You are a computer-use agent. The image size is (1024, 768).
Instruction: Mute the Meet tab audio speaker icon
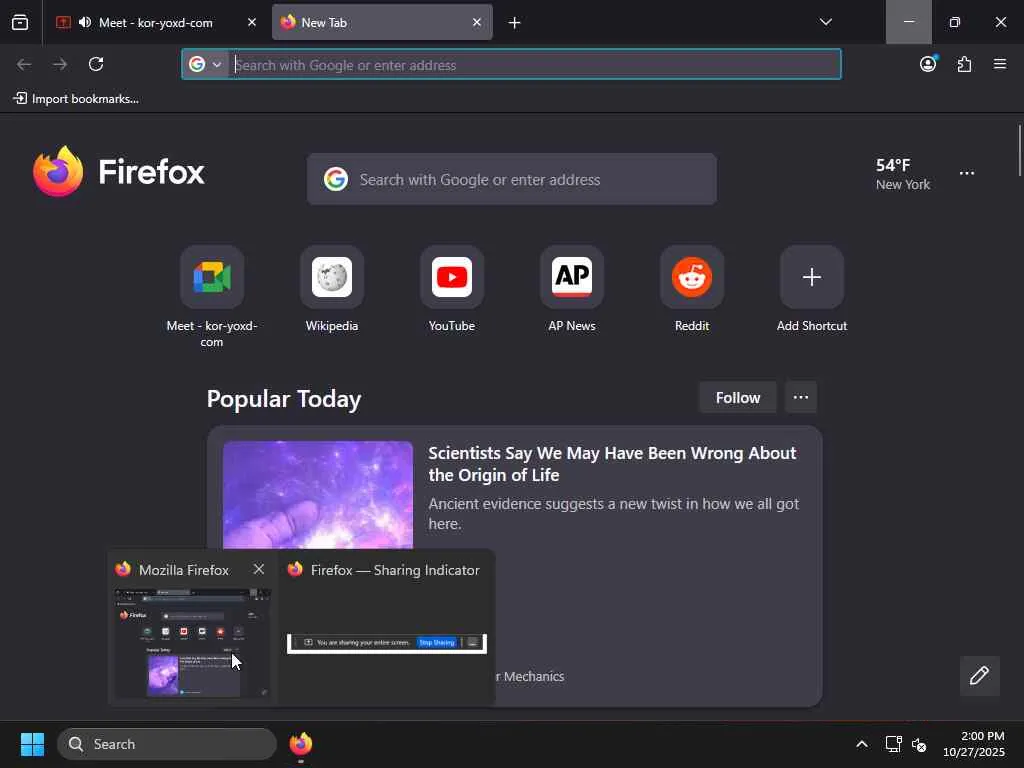[x=85, y=22]
